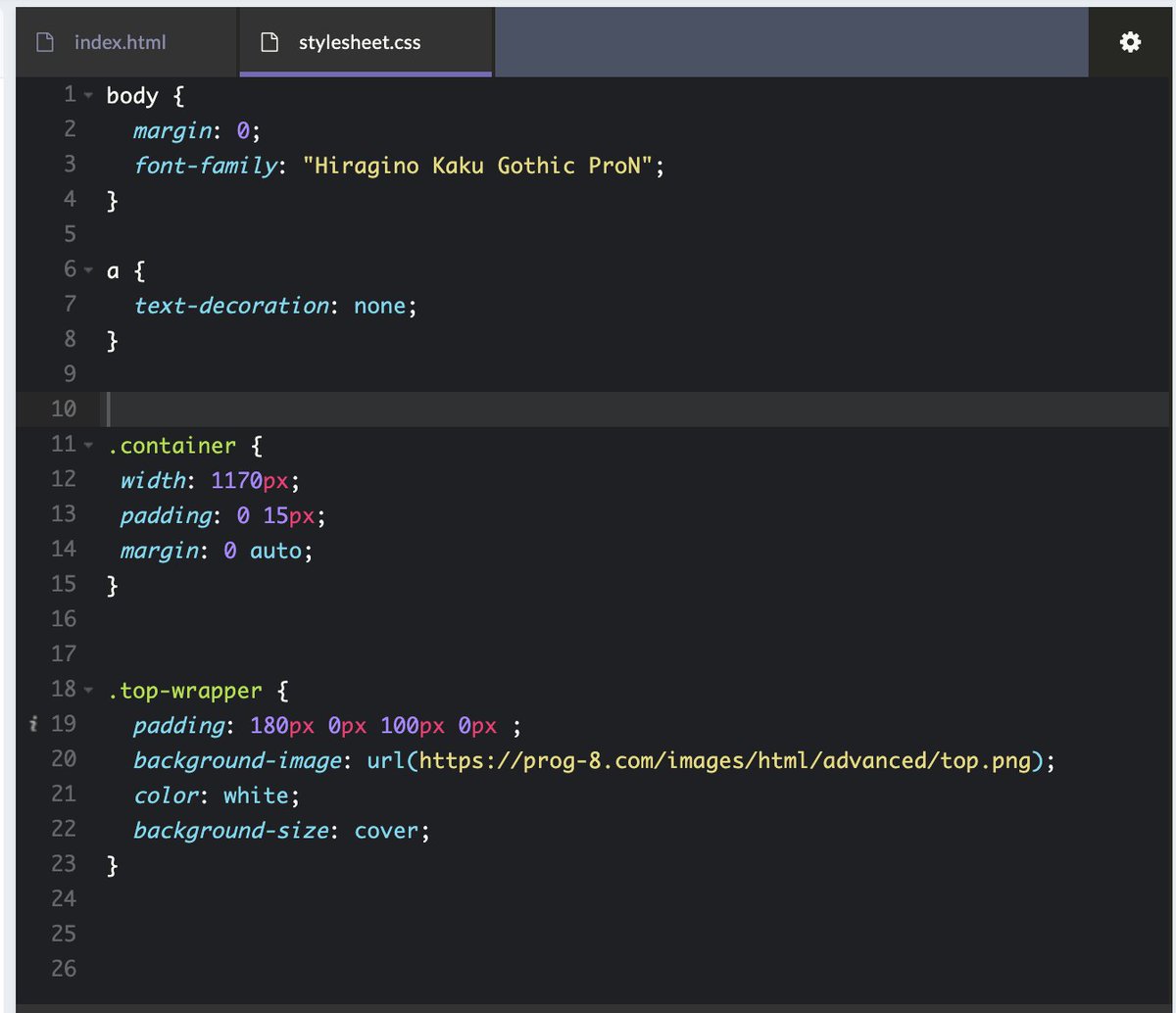Click the cover value on line 22

(x=386, y=830)
